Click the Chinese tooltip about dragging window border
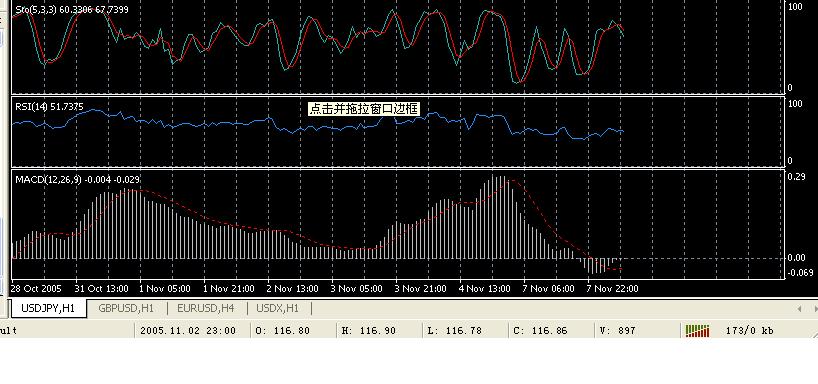Screen dimensions: 818x384 pos(364,109)
